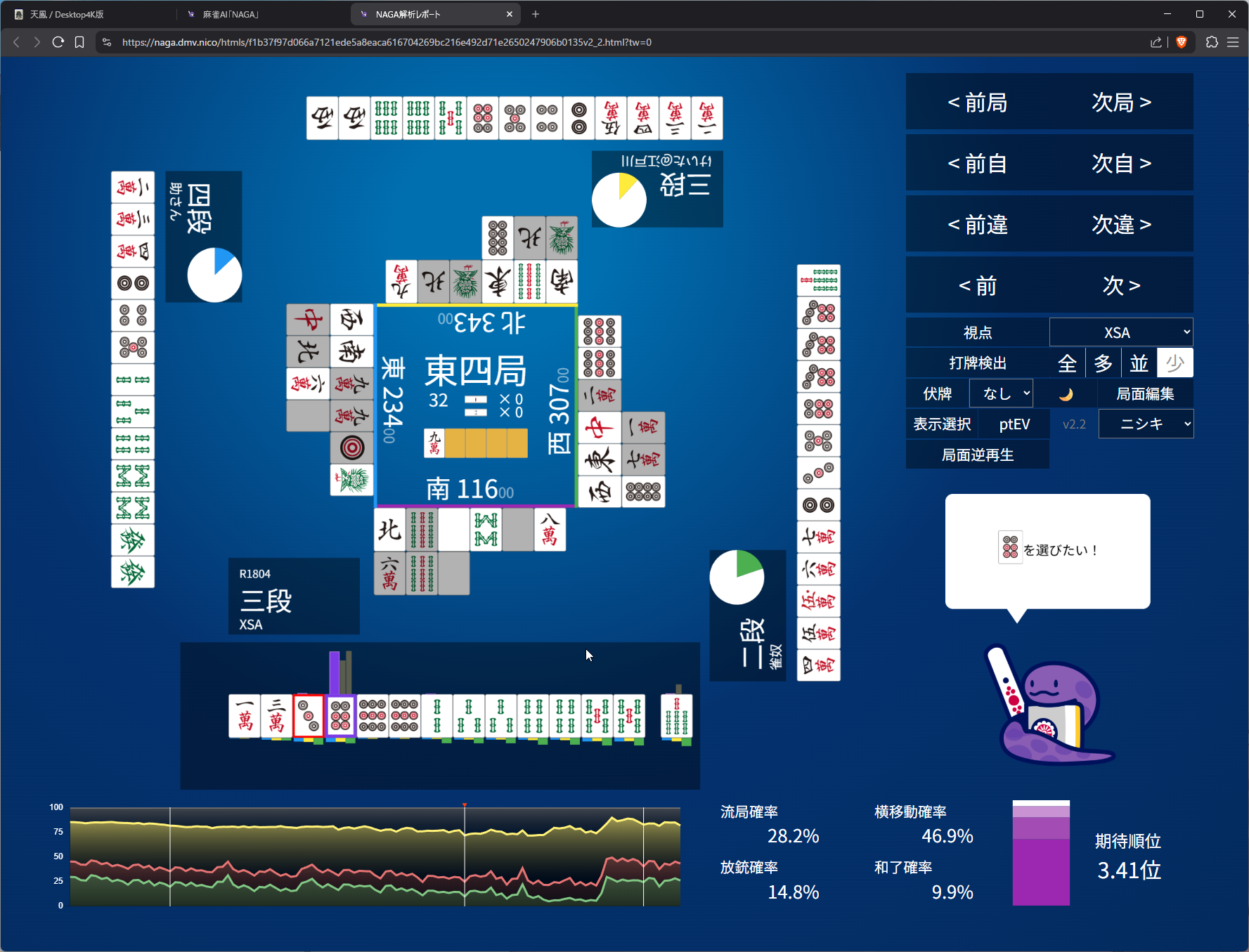Open the ニシキ model dropdown
This screenshot has width=1249, height=952.
click(x=1146, y=424)
